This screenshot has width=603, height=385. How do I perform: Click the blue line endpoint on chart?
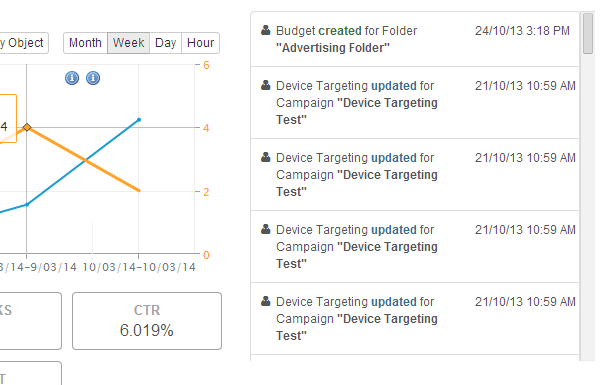coord(139,120)
